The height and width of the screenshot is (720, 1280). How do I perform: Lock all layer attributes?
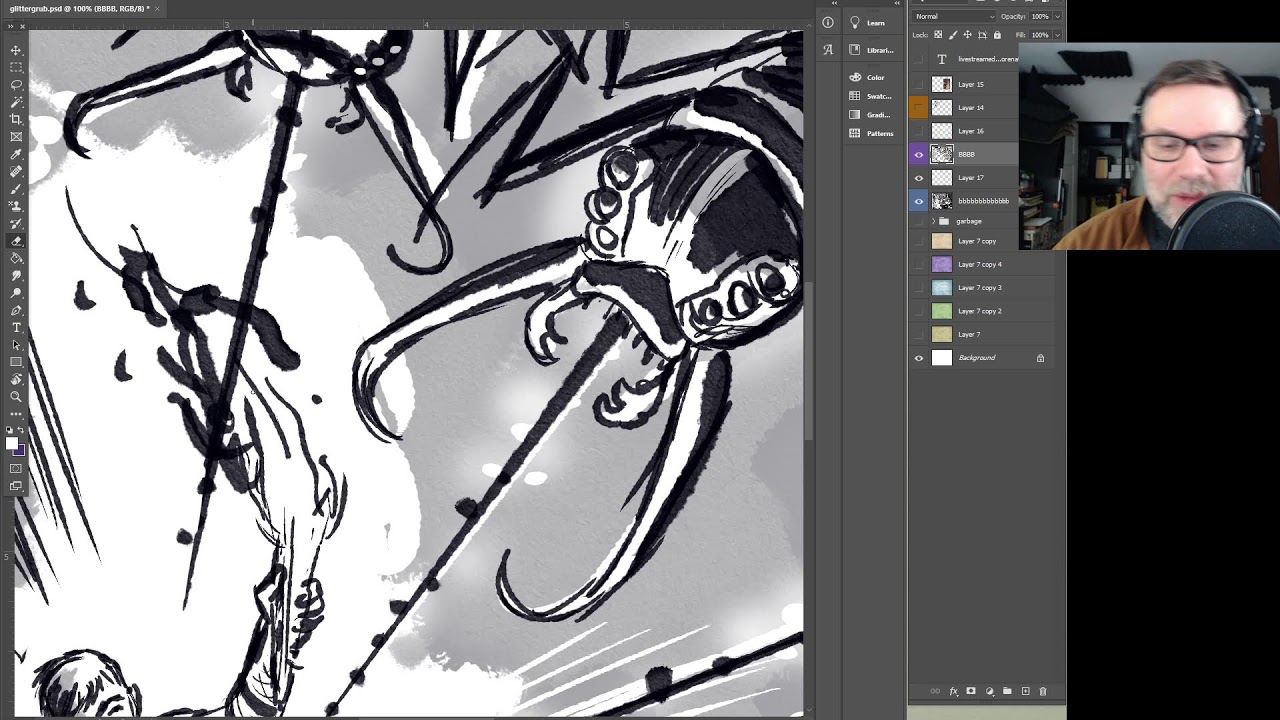(x=997, y=35)
